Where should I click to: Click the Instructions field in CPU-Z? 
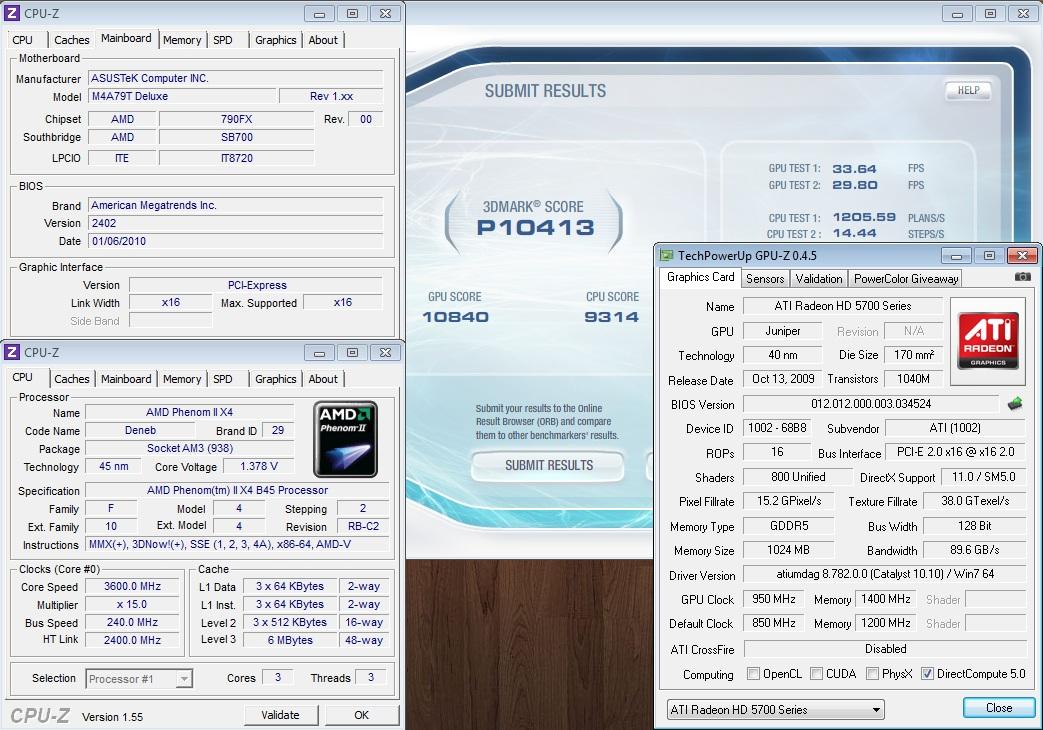pyautogui.click(x=237, y=544)
